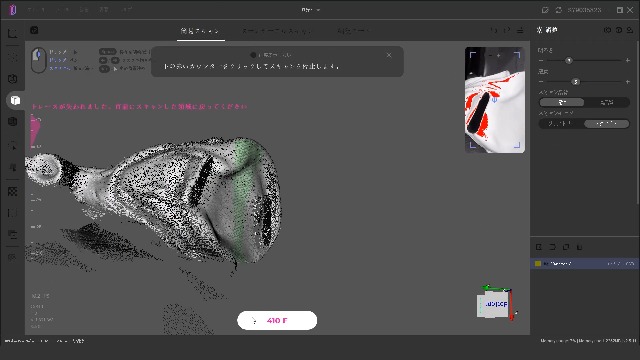Open the info circle icon in adjust panel header
The width and height of the screenshot is (640, 360).
coord(619,30)
